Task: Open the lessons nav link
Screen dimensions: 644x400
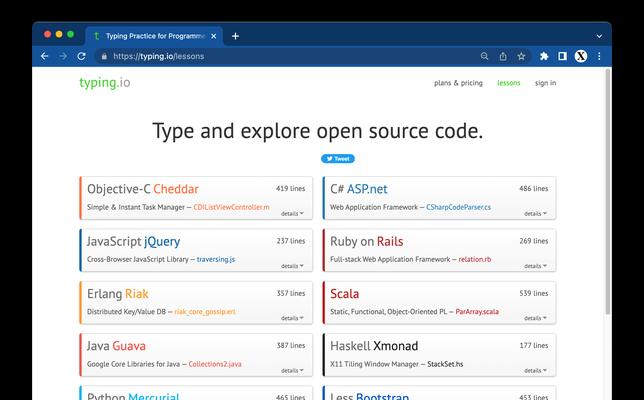Action: [x=508, y=83]
